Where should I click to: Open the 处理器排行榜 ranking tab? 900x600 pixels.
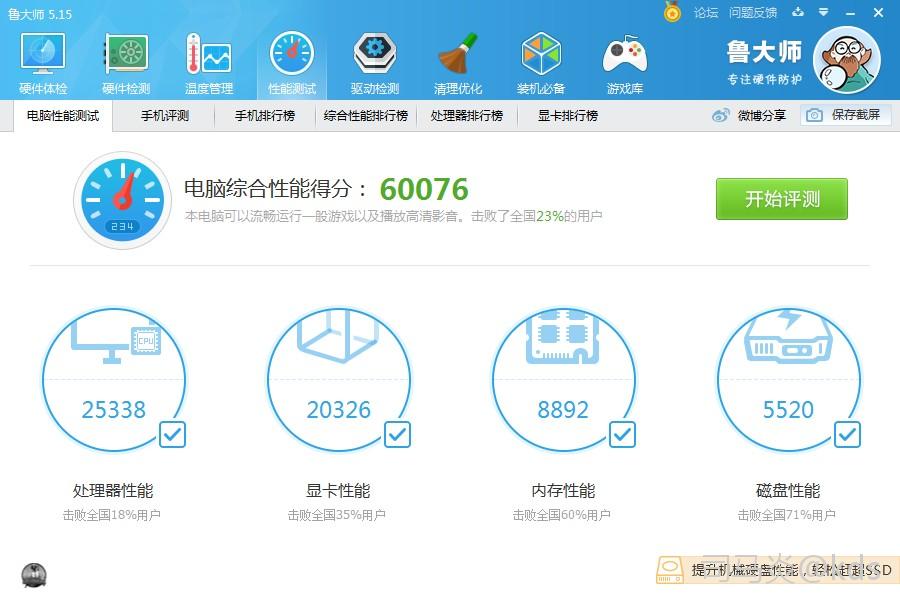click(x=466, y=115)
